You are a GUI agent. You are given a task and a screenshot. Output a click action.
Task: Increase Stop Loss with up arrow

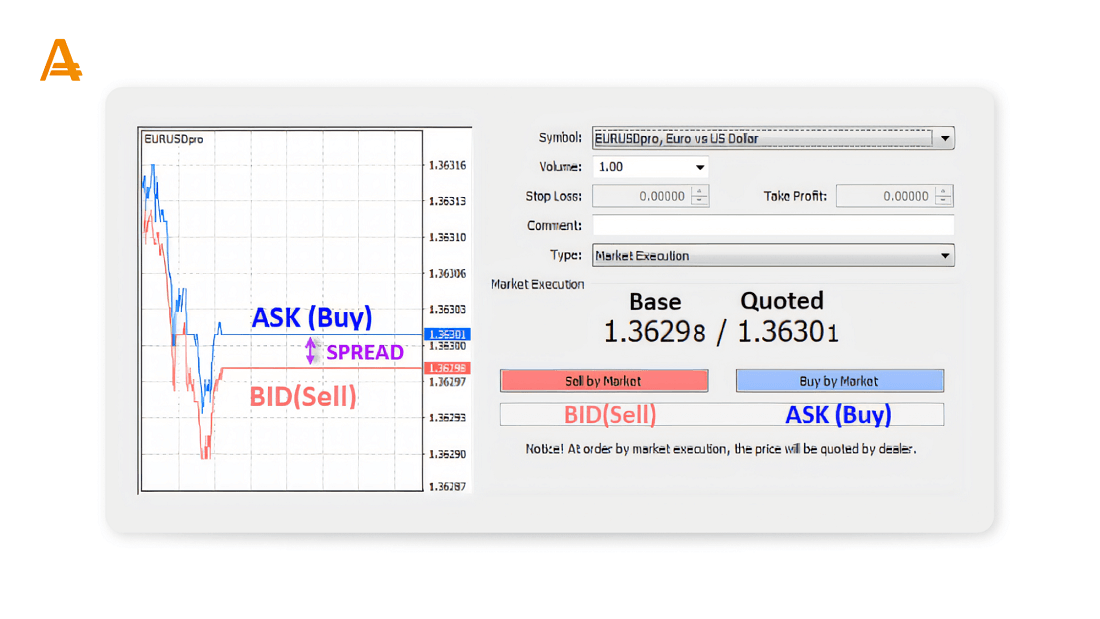click(x=700, y=191)
